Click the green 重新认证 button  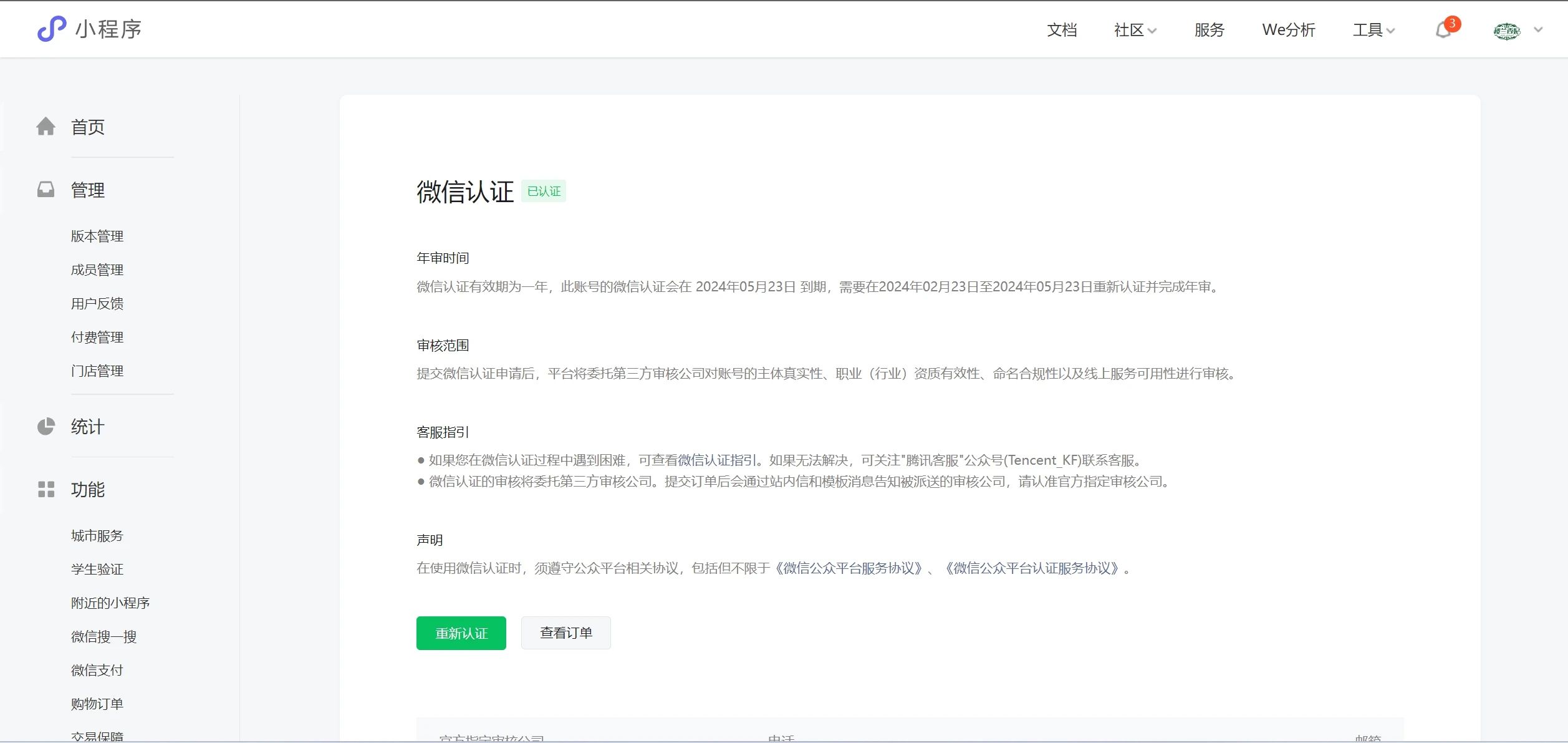coord(461,633)
